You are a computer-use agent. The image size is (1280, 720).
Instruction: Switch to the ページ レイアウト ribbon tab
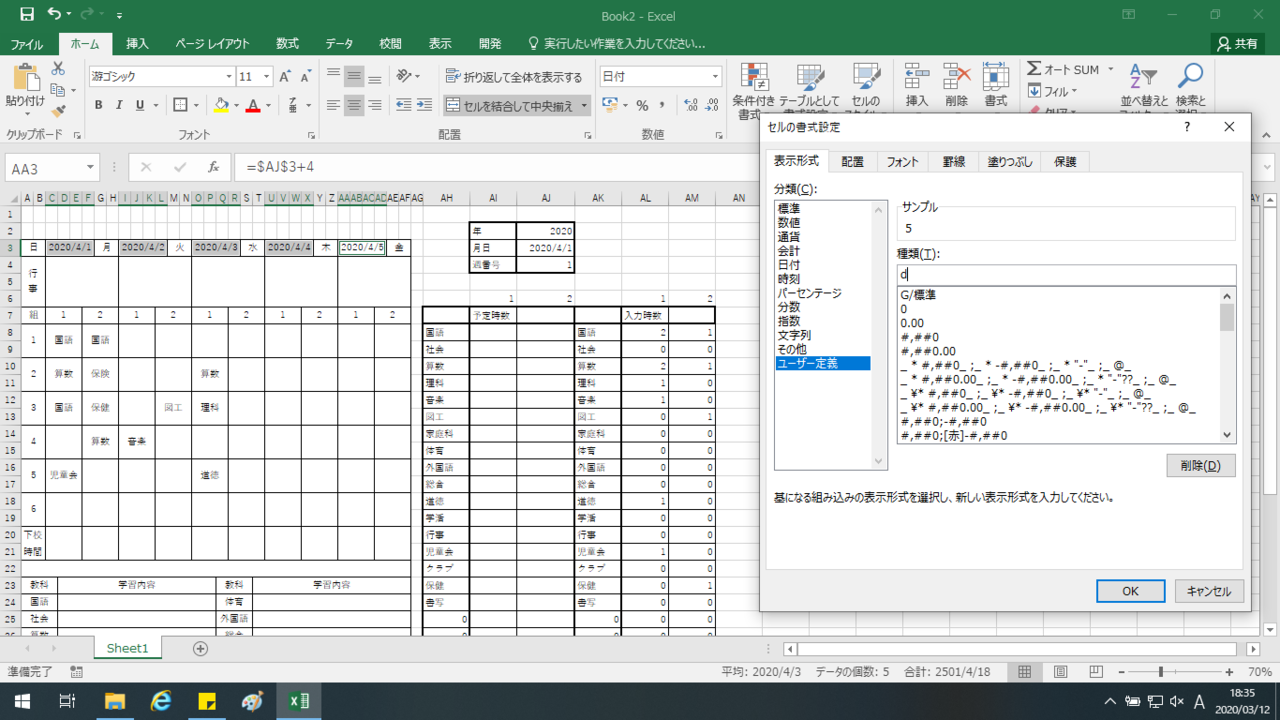coord(212,44)
